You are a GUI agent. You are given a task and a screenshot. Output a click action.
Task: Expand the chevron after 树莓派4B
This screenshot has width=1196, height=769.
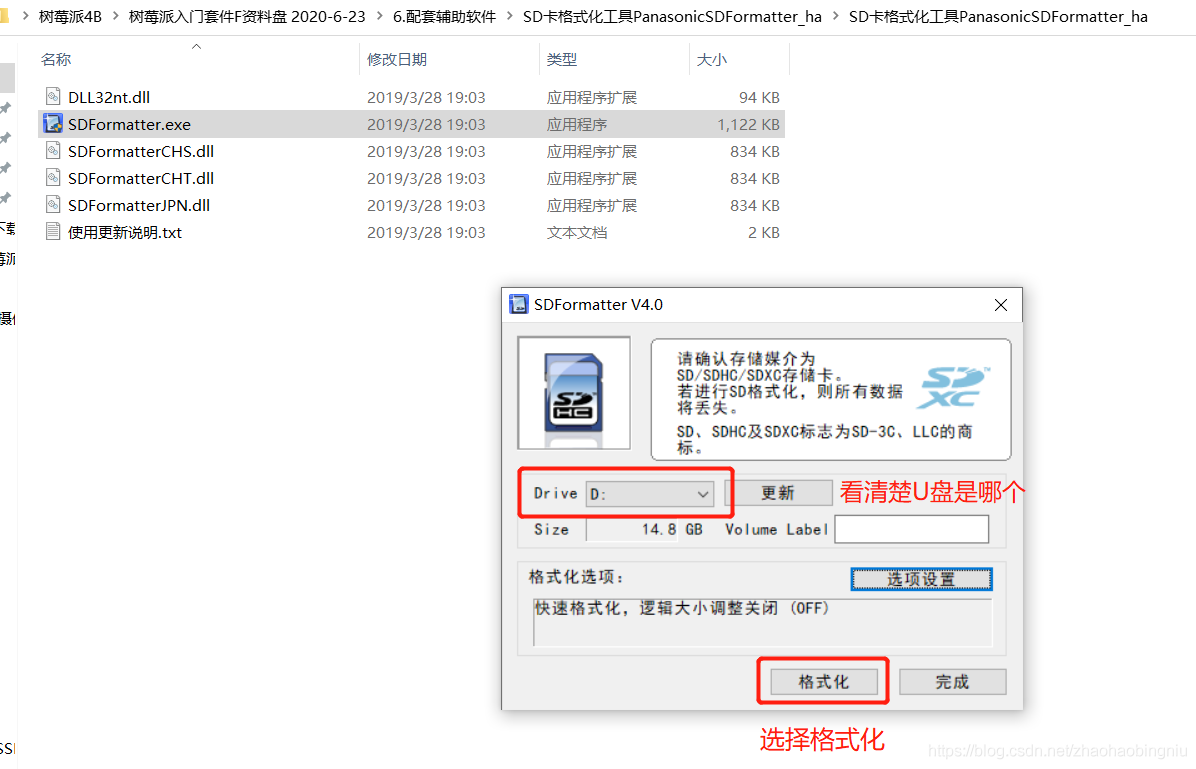point(115,16)
